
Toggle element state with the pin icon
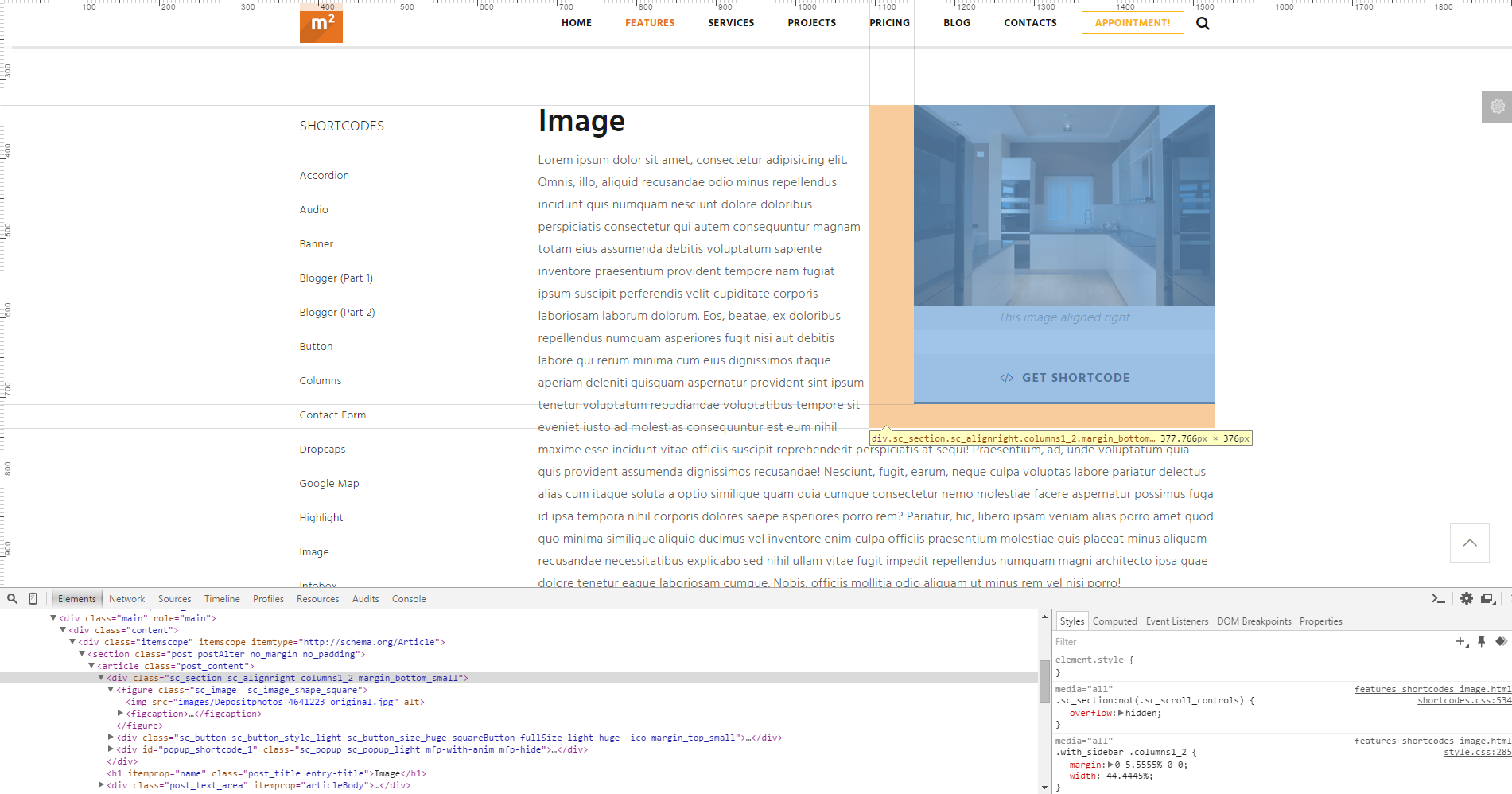click(1482, 642)
